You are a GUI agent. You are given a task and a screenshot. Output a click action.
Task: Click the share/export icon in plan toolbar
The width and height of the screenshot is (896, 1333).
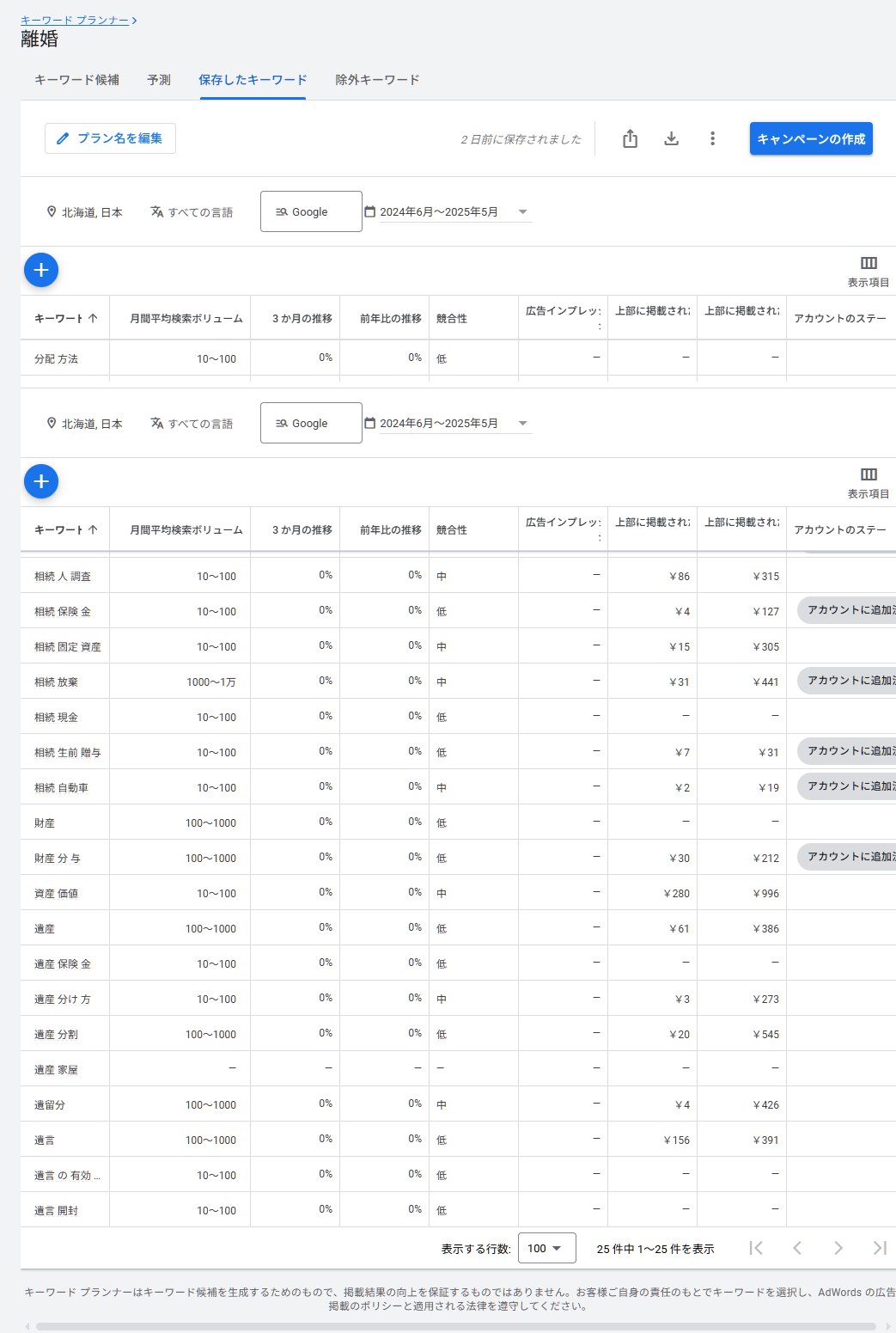click(x=630, y=138)
